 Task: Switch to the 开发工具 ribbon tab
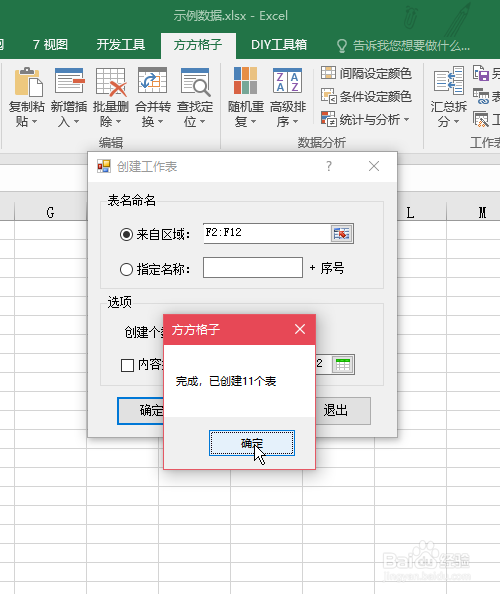tap(120, 45)
